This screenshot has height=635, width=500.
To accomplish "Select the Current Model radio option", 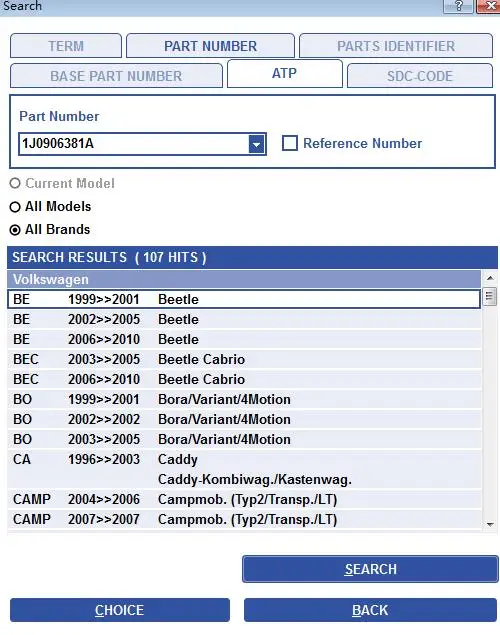I will point(15,183).
